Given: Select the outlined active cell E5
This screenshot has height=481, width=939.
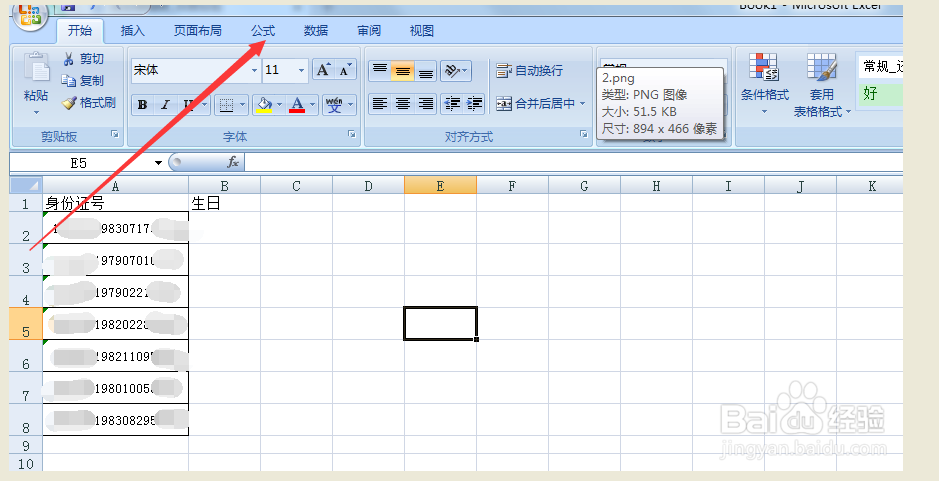Looking at the screenshot, I should (440, 323).
